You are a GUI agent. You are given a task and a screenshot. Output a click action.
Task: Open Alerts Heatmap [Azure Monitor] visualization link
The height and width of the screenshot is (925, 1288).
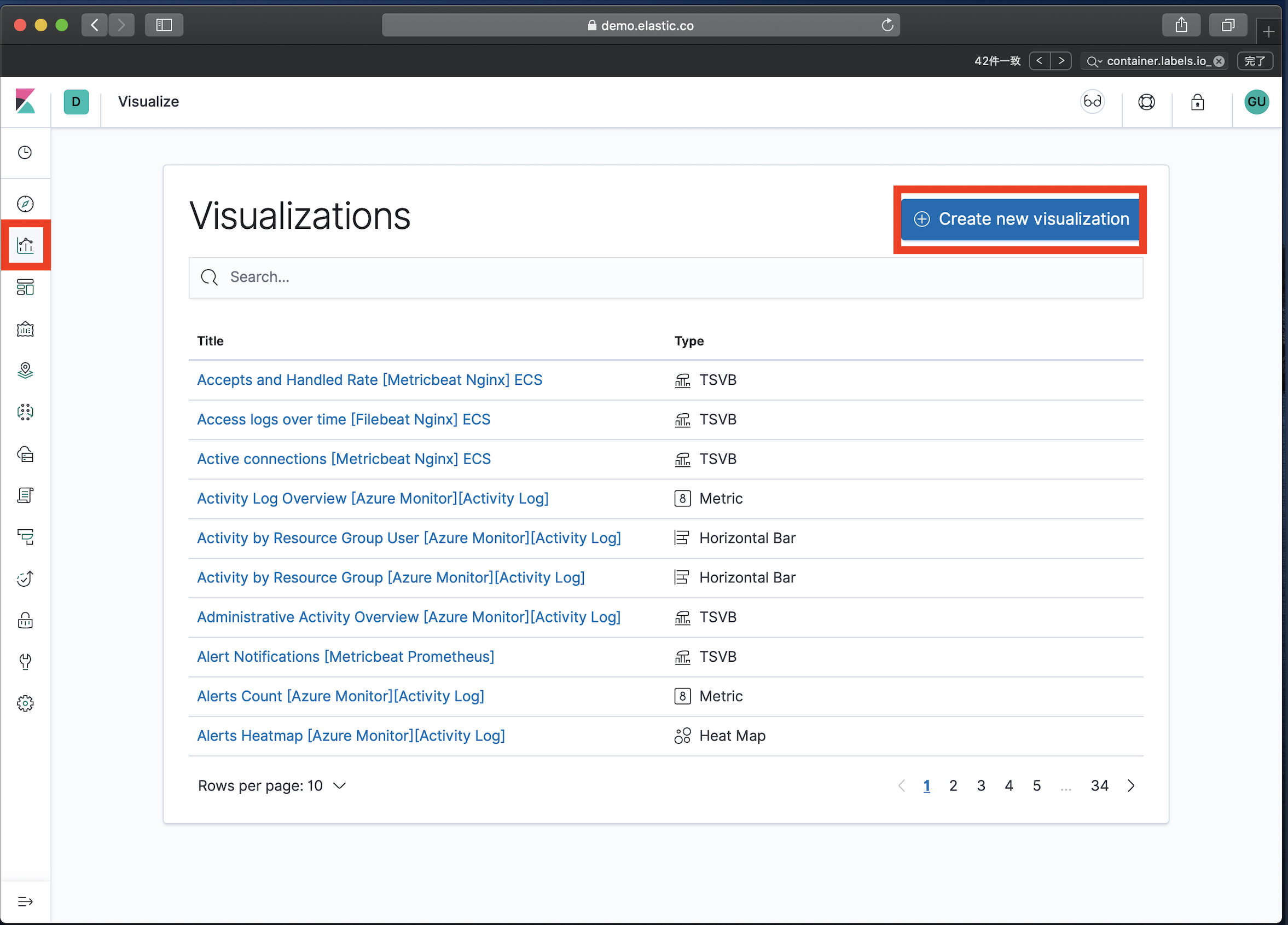coord(350,736)
